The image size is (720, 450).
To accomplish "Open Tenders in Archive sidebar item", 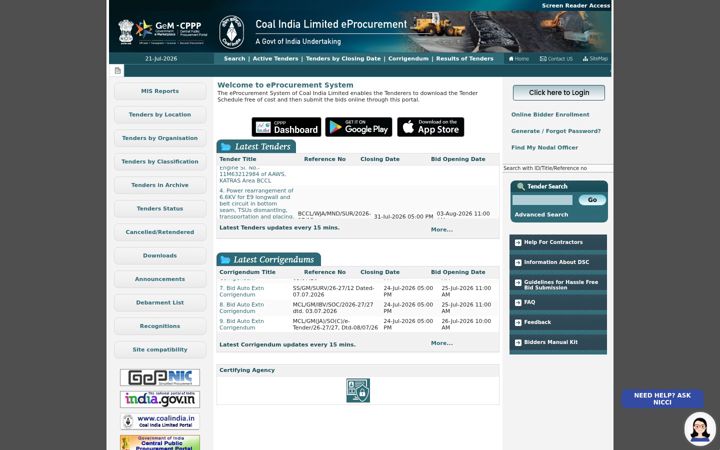I will pyautogui.click(x=160, y=185).
